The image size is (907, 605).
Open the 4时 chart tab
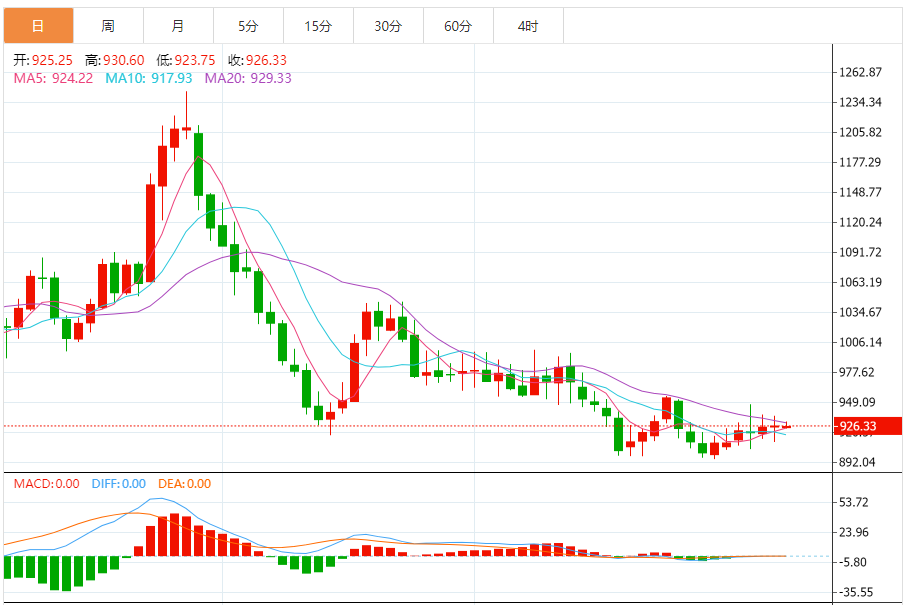coord(528,26)
